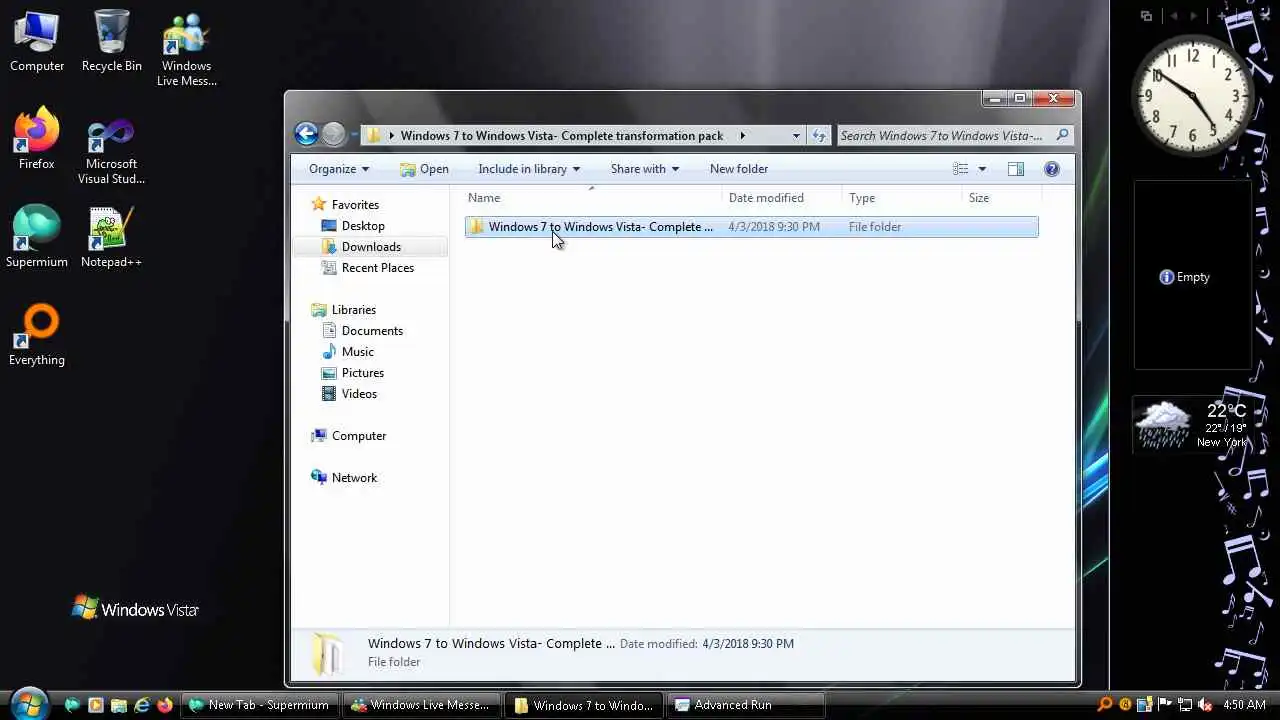Switch to Advanced Run taskbar button
This screenshot has height=720, width=1280.
pos(745,705)
